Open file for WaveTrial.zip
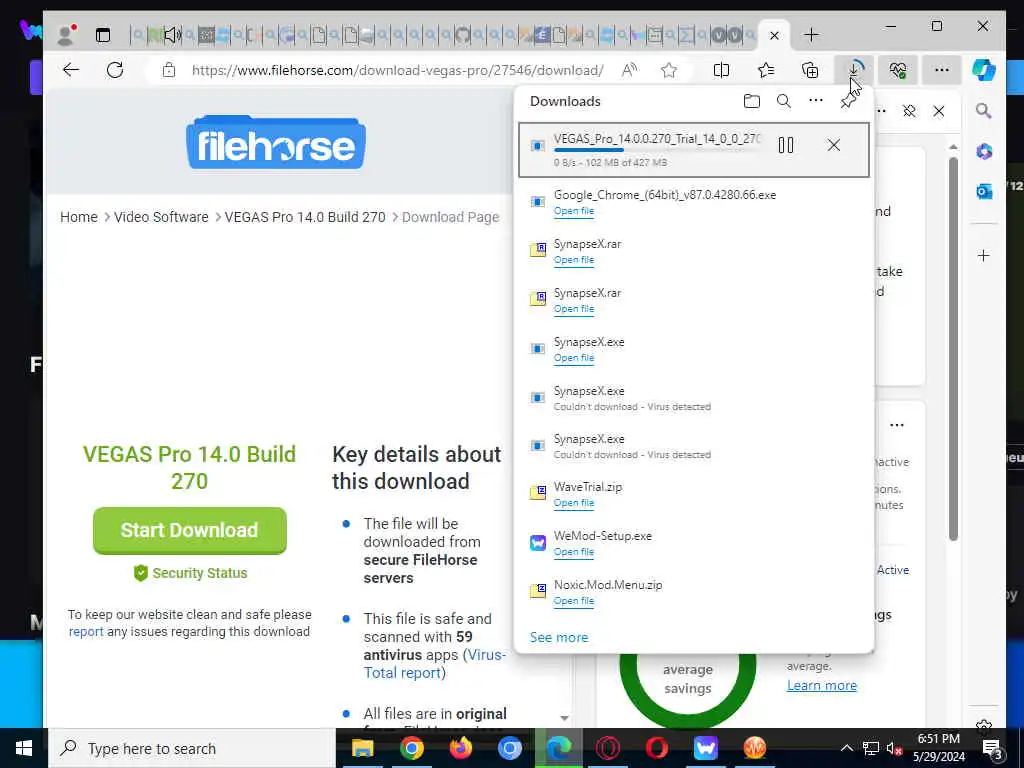This screenshot has width=1024, height=768. point(574,503)
